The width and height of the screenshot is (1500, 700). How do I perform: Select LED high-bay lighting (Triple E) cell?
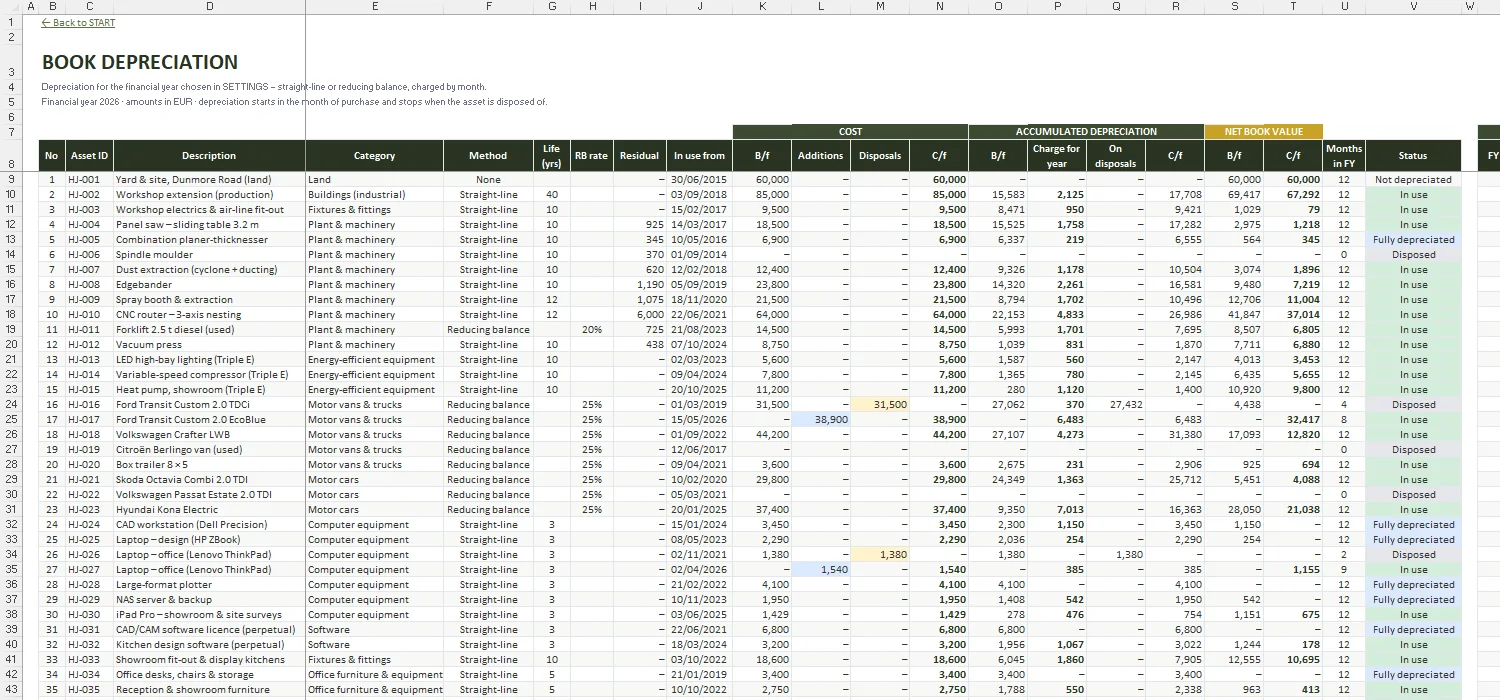(209, 360)
